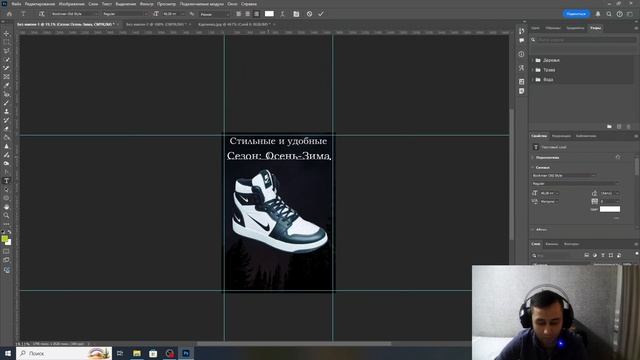Expand the Вода folder
The image size is (640, 360).
pos(533,80)
